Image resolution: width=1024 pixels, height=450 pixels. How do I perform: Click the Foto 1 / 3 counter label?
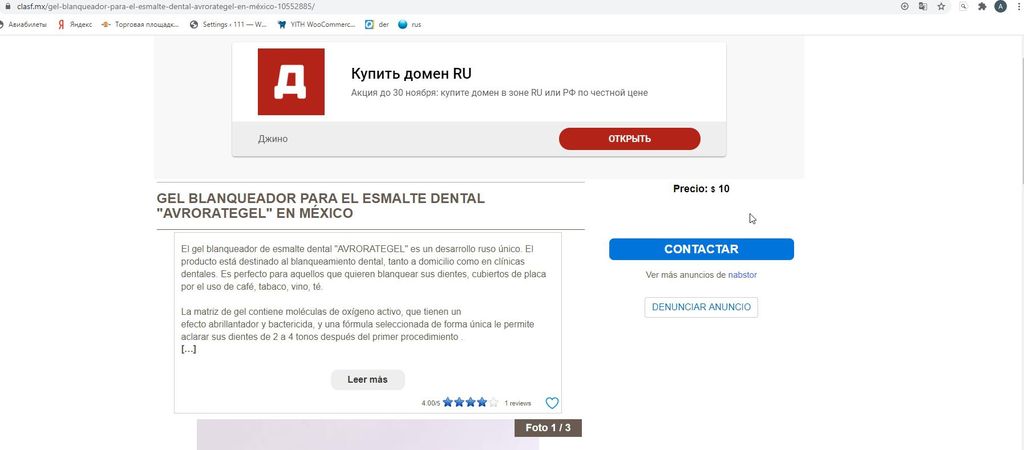(548, 428)
